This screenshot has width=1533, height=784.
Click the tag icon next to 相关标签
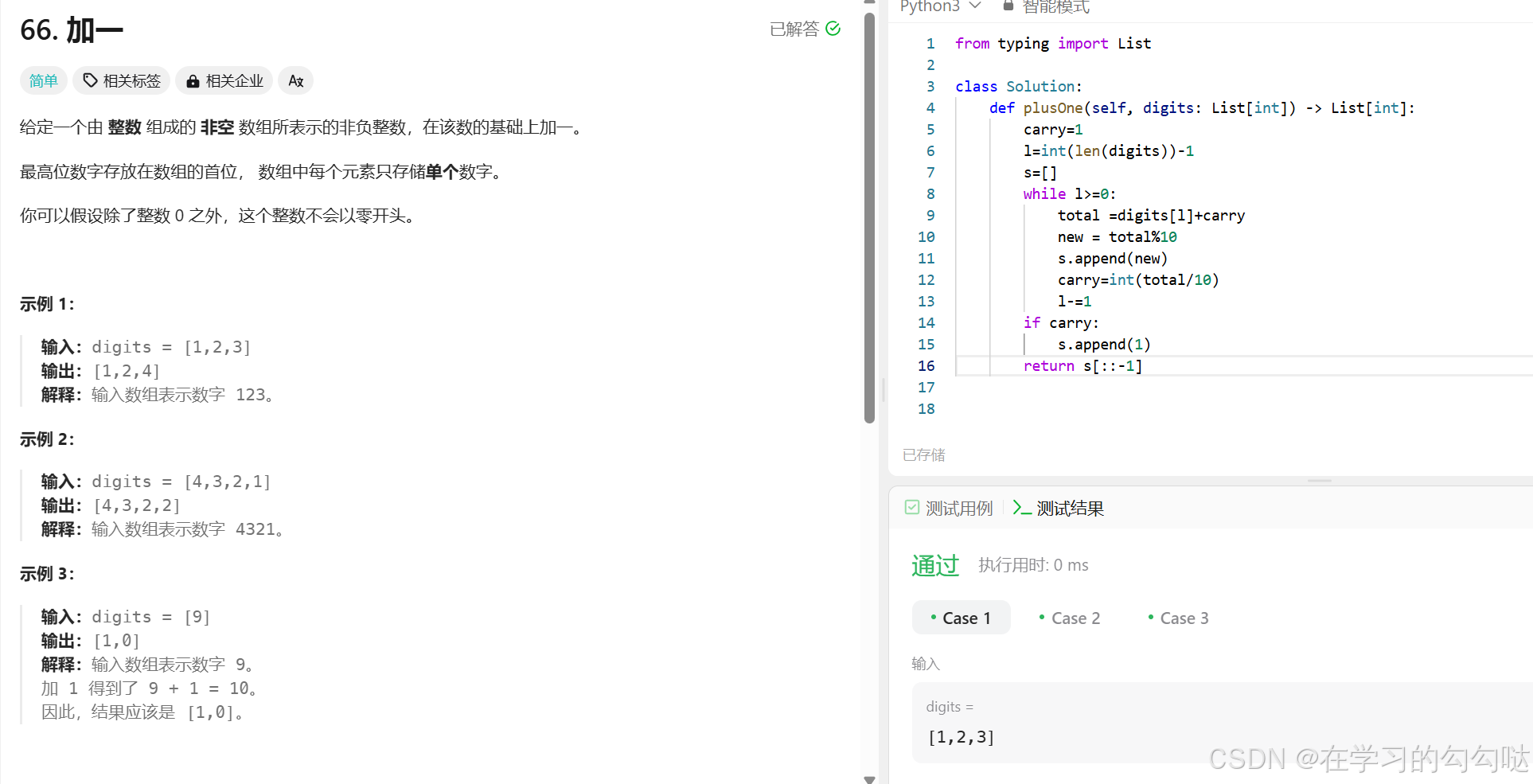click(x=90, y=80)
